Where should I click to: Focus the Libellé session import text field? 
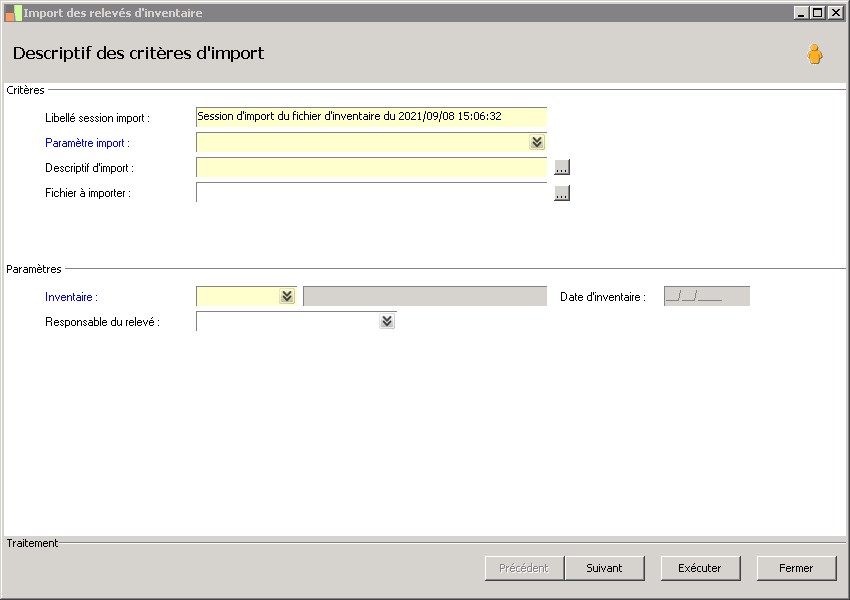(371, 117)
